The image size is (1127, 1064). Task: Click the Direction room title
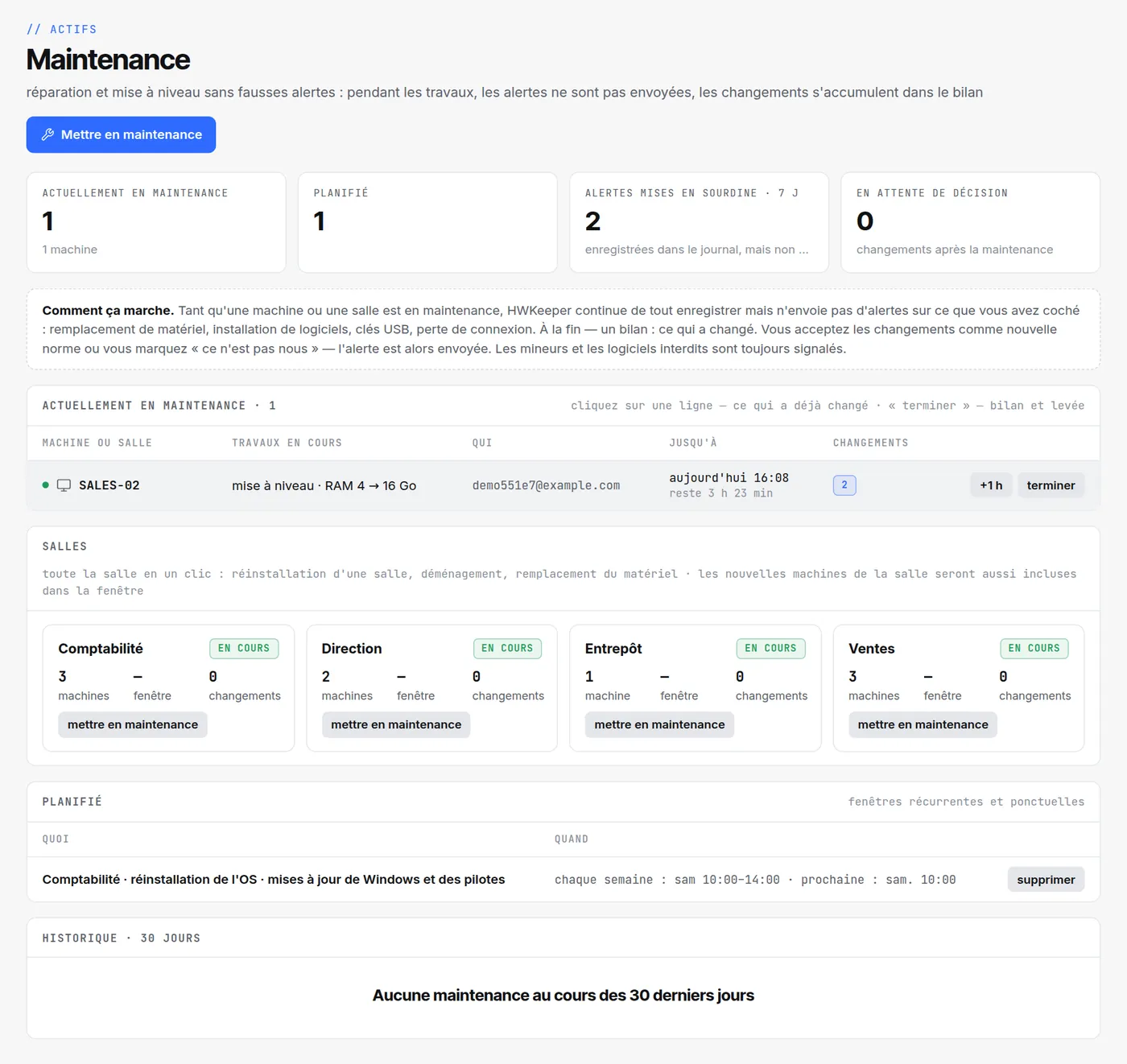(x=352, y=649)
